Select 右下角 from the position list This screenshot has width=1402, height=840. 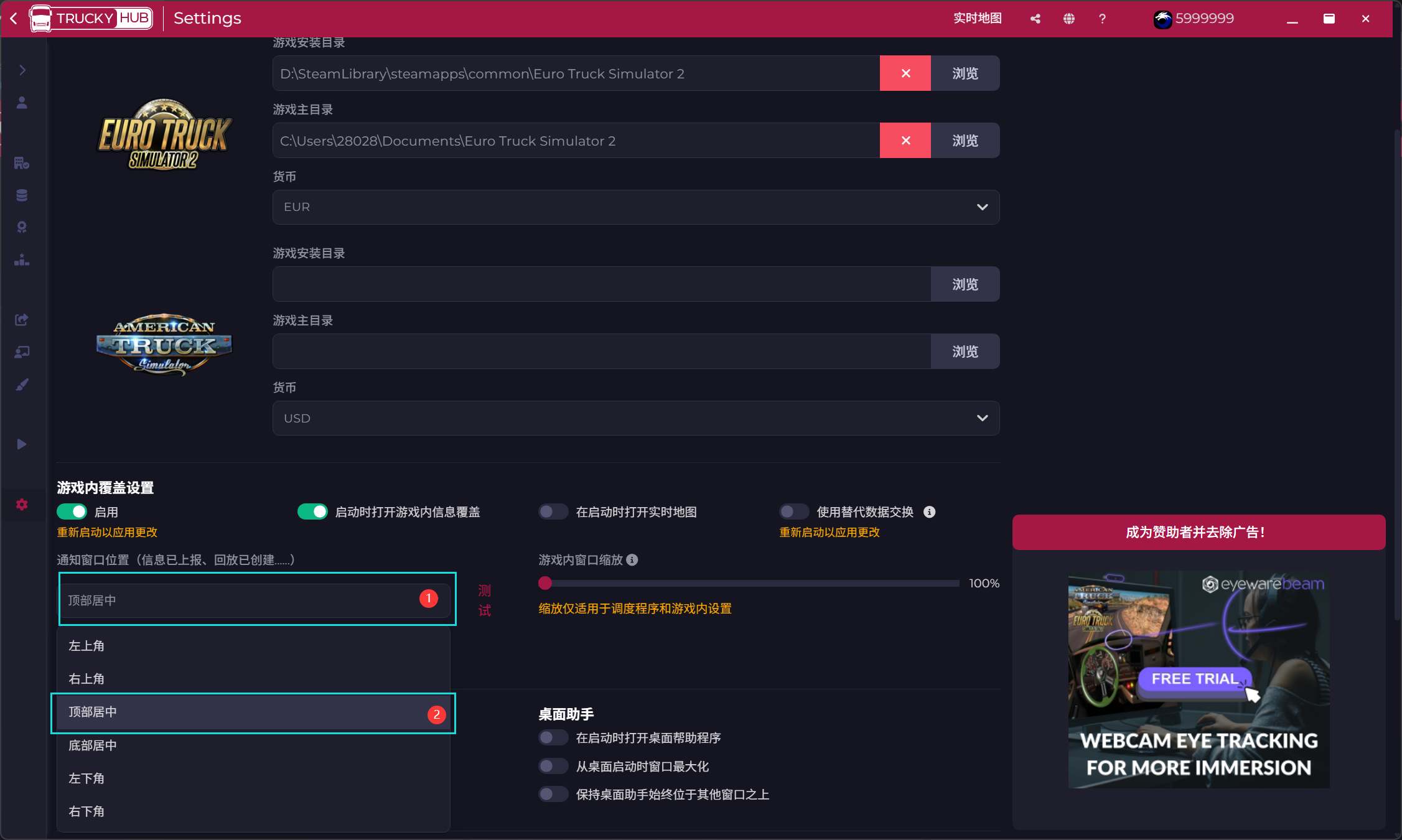tap(253, 811)
